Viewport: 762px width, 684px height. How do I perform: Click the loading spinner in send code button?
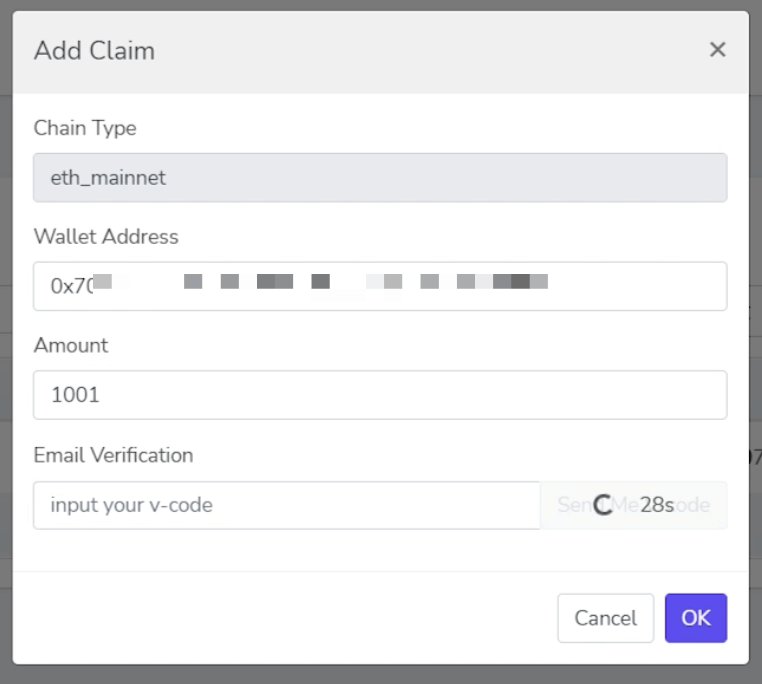point(603,505)
